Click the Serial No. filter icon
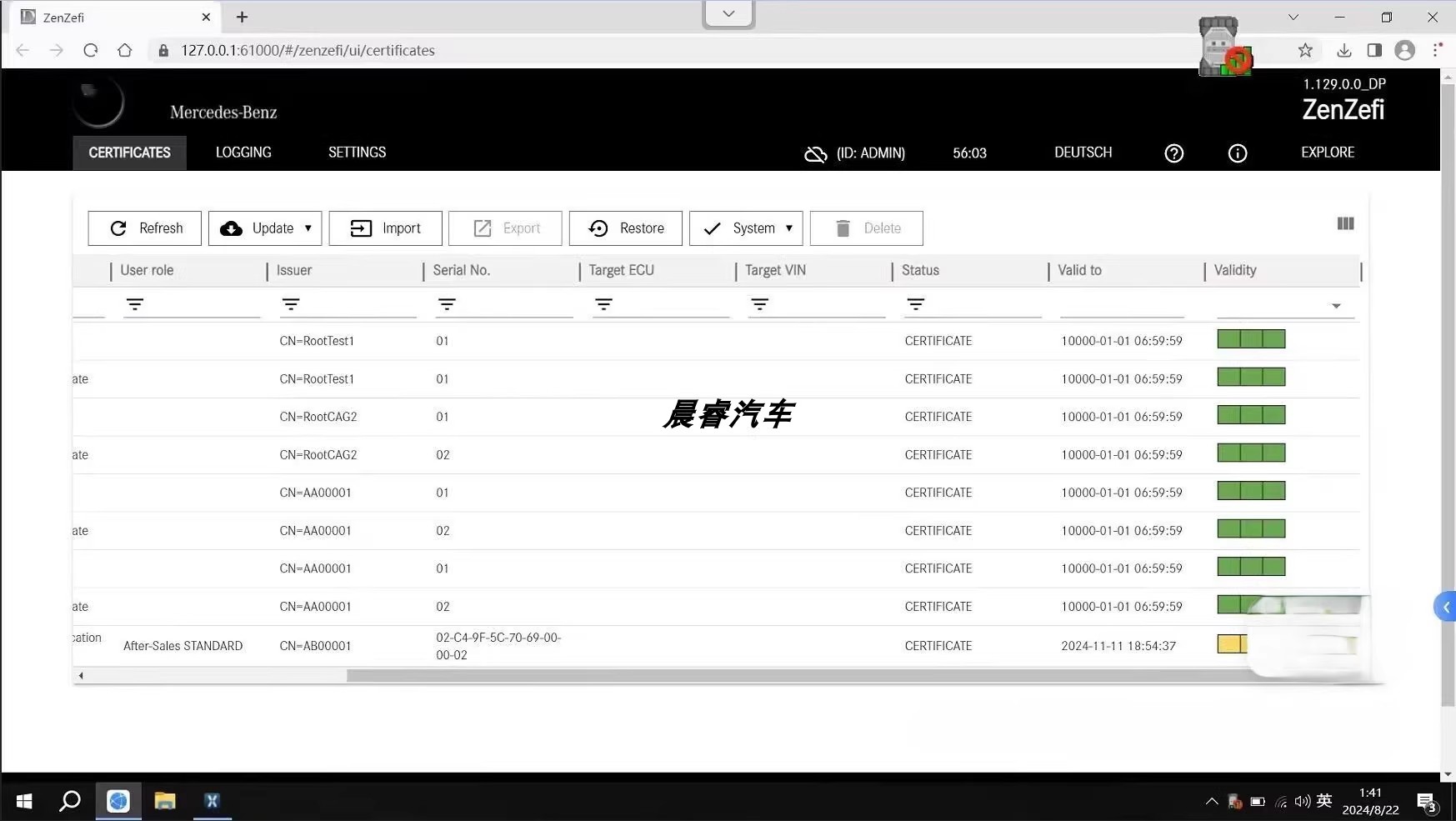This screenshot has height=821, width=1456. pyautogui.click(x=447, y=305)
